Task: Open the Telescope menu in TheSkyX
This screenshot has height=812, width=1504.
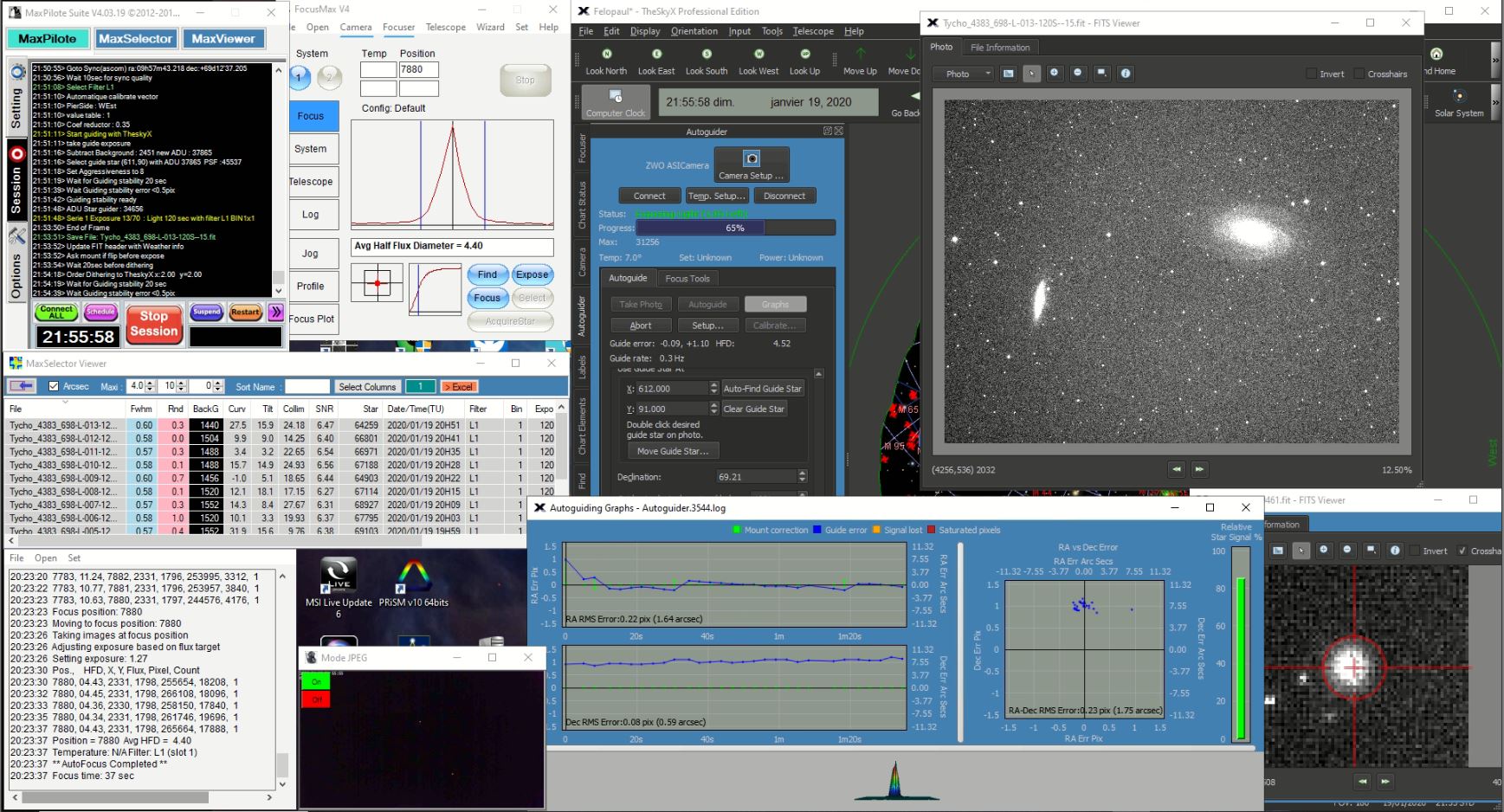Action: [x=813, y=31]
